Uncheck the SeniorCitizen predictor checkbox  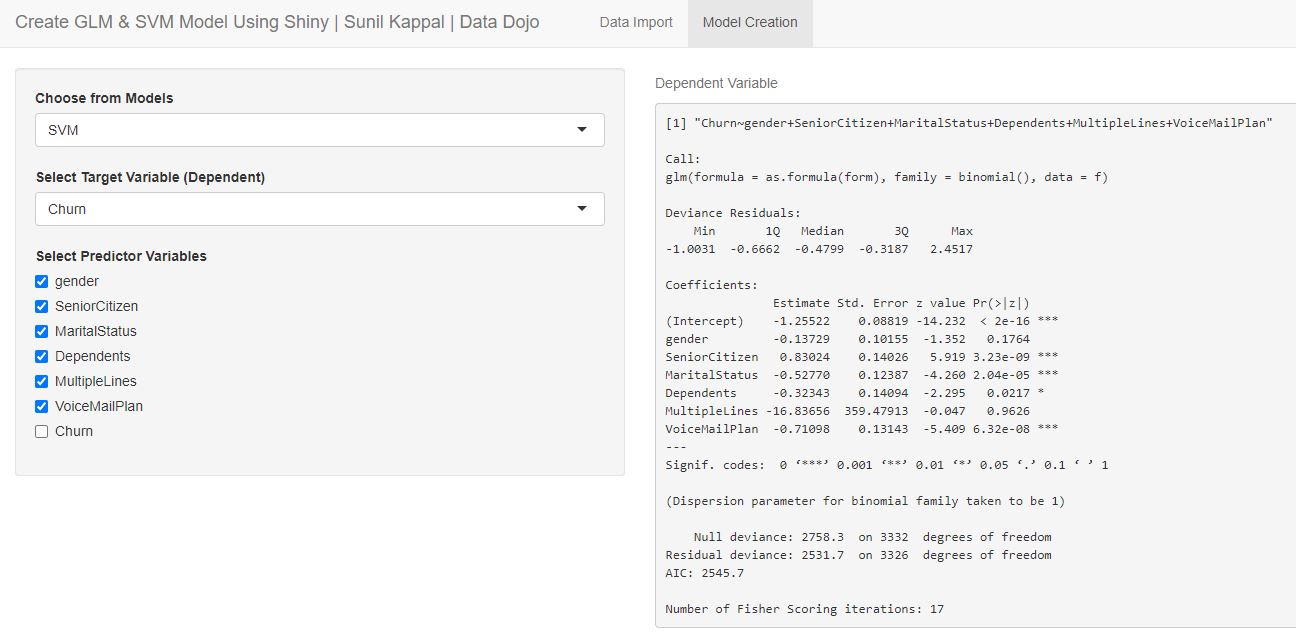(x=42, y=307)
